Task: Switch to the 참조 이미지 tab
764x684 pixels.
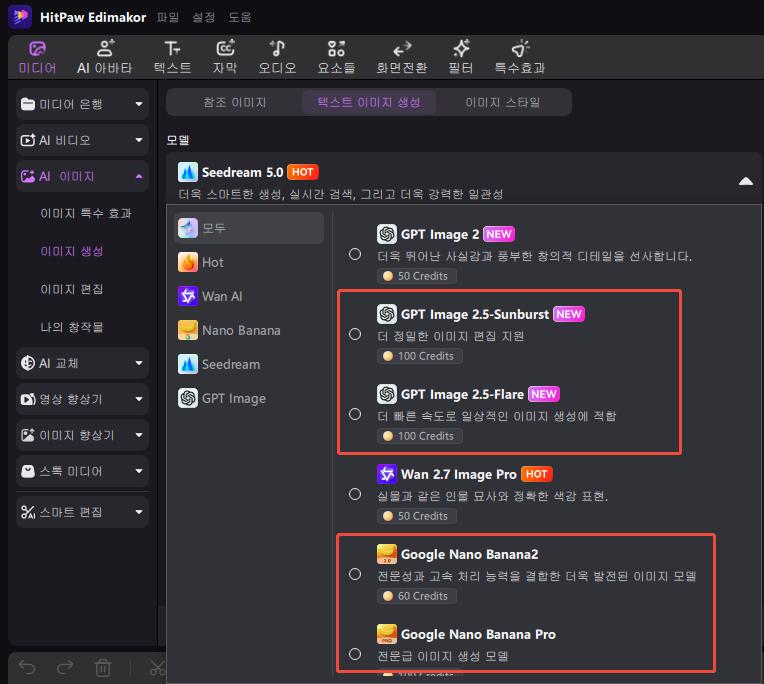Action: click(235, 102)
